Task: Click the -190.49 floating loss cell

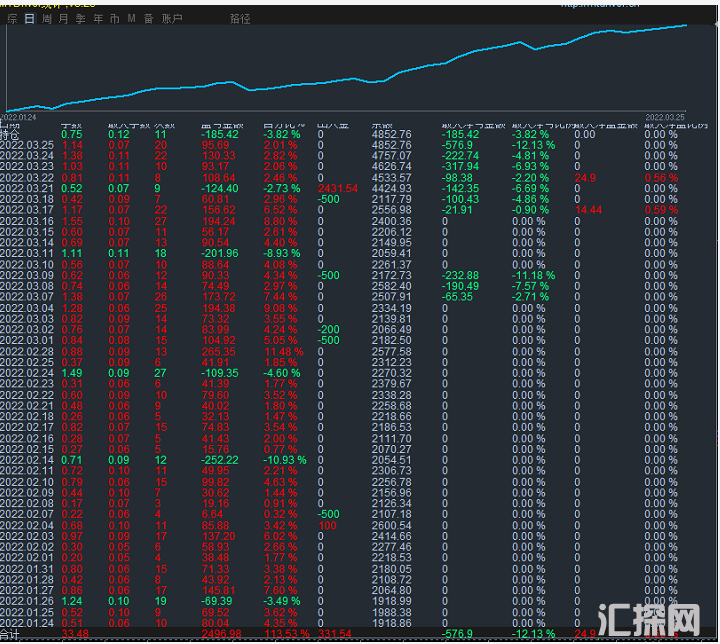Action: point(460,286)
